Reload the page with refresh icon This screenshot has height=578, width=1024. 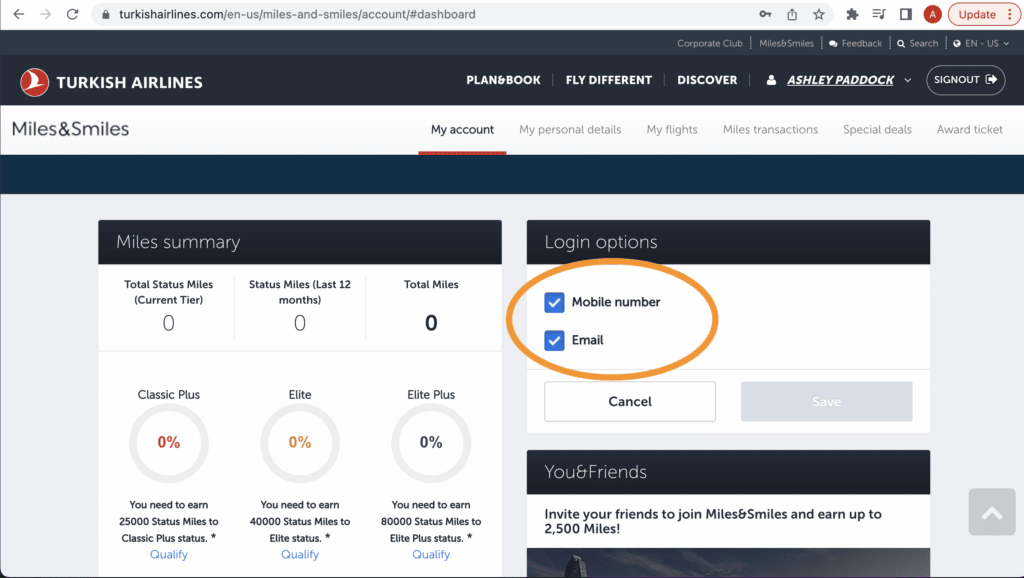[72, 14]
